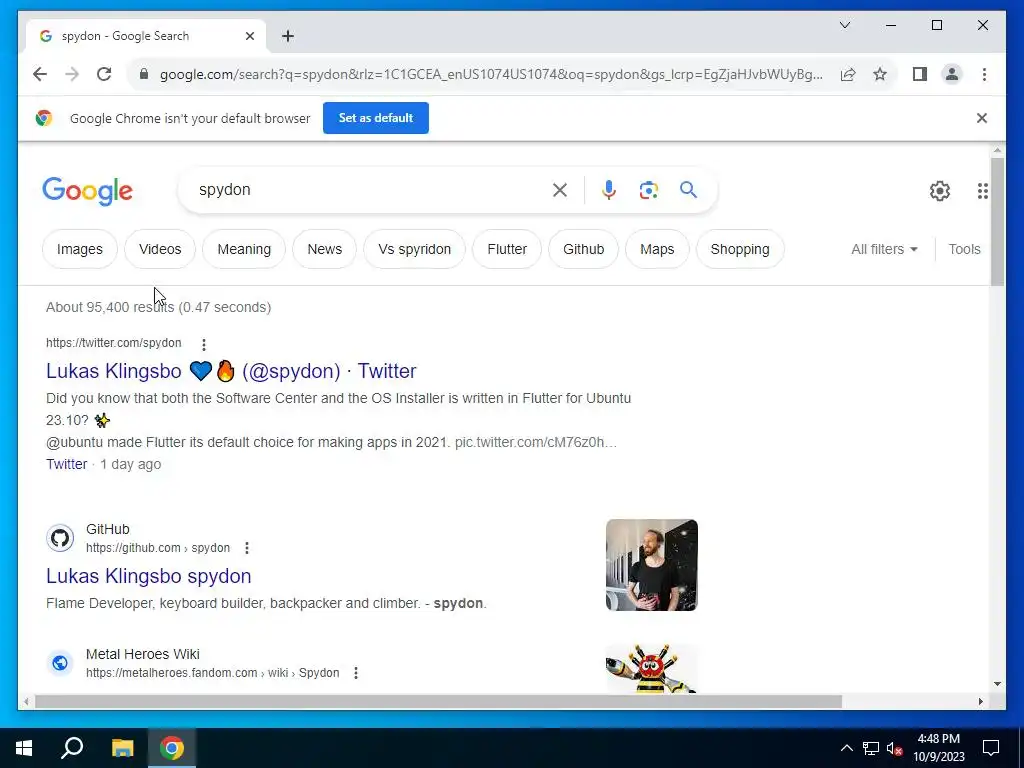Screen dimensions: 1024x768
Task: Open Lukas Klingsbo Twitter result
Action: (x=231, y=371)
